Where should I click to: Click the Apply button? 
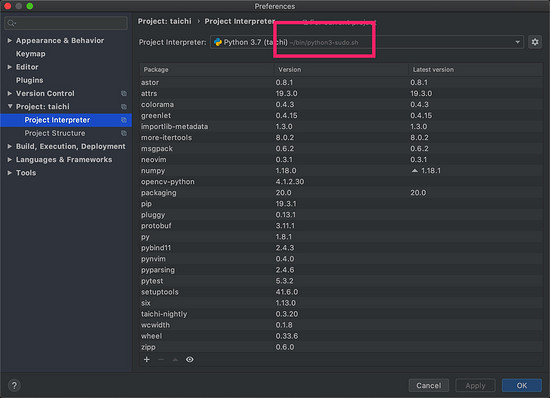pos(475,385)
